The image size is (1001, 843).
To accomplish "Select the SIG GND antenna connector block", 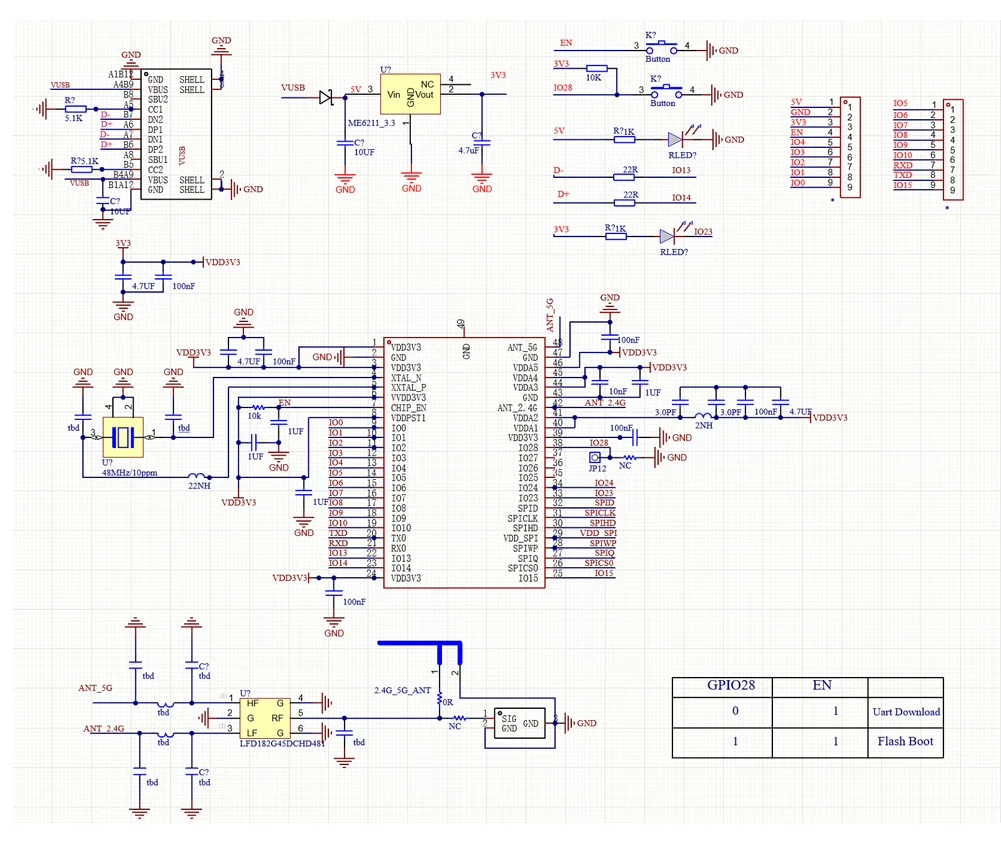I will pos(518,724).
